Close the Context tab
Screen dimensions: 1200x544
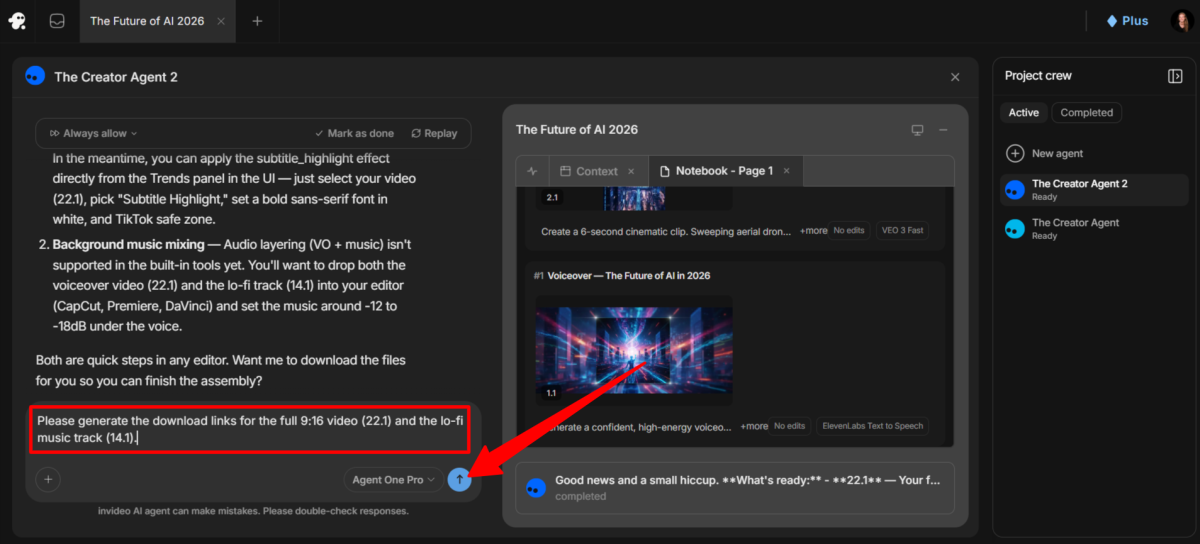(x=631, y=171)
